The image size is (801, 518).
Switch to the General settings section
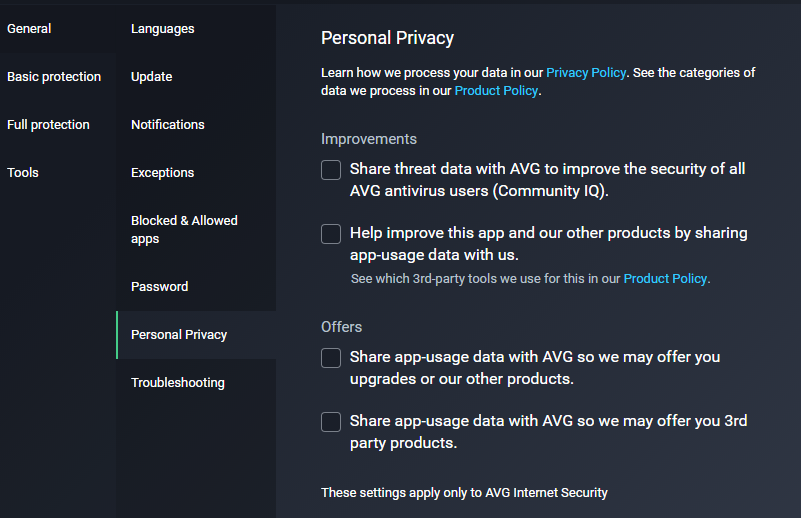tap(29, 29)
